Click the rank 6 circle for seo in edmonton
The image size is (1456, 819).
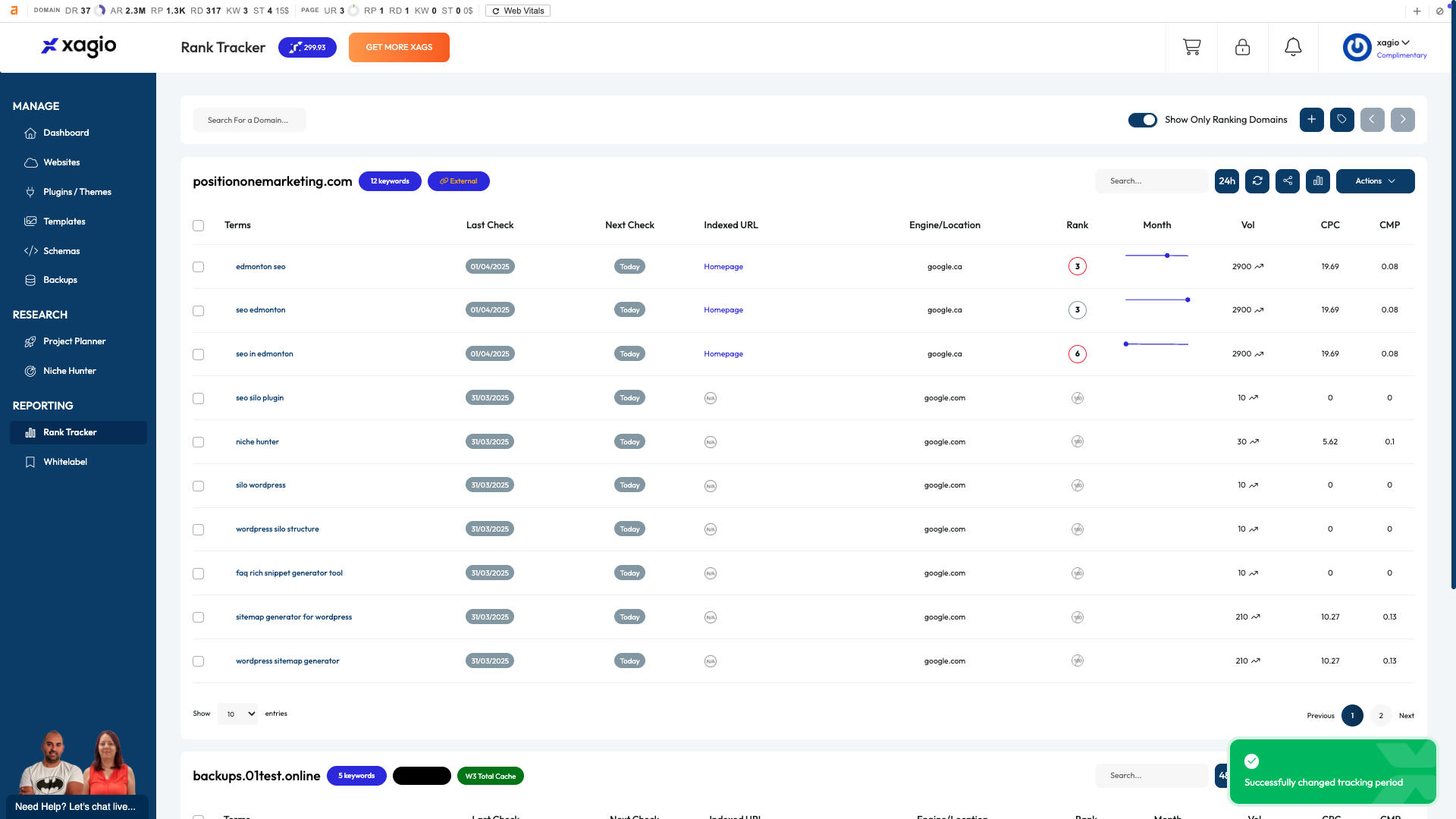pos(1077,354)
